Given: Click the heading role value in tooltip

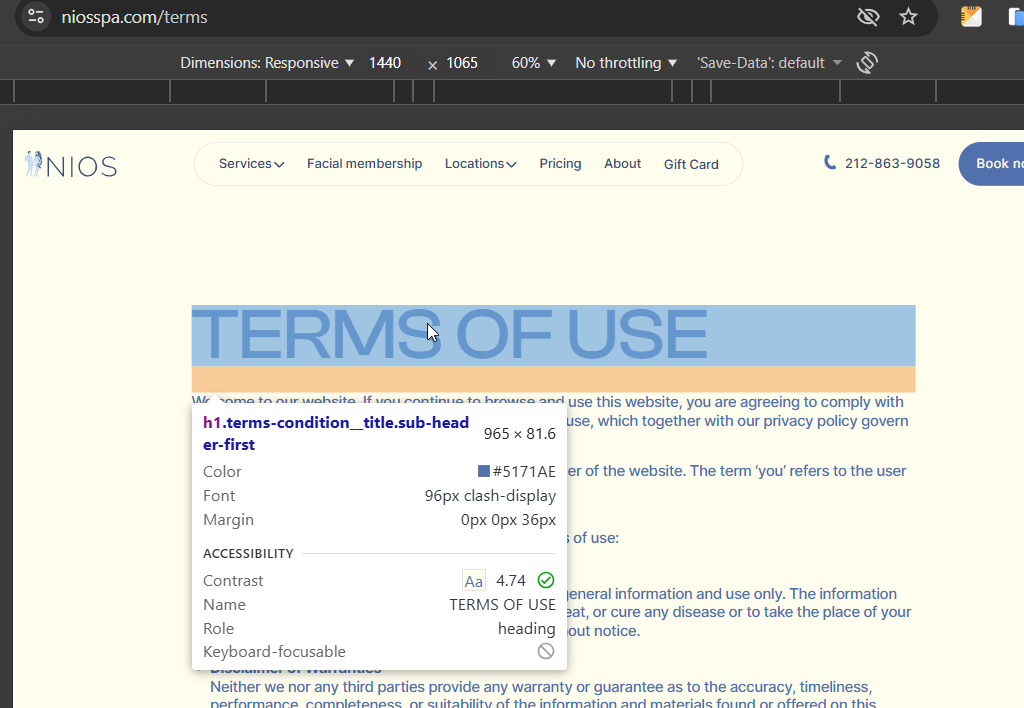Looking at the screenshot, I should coord(526,628).
